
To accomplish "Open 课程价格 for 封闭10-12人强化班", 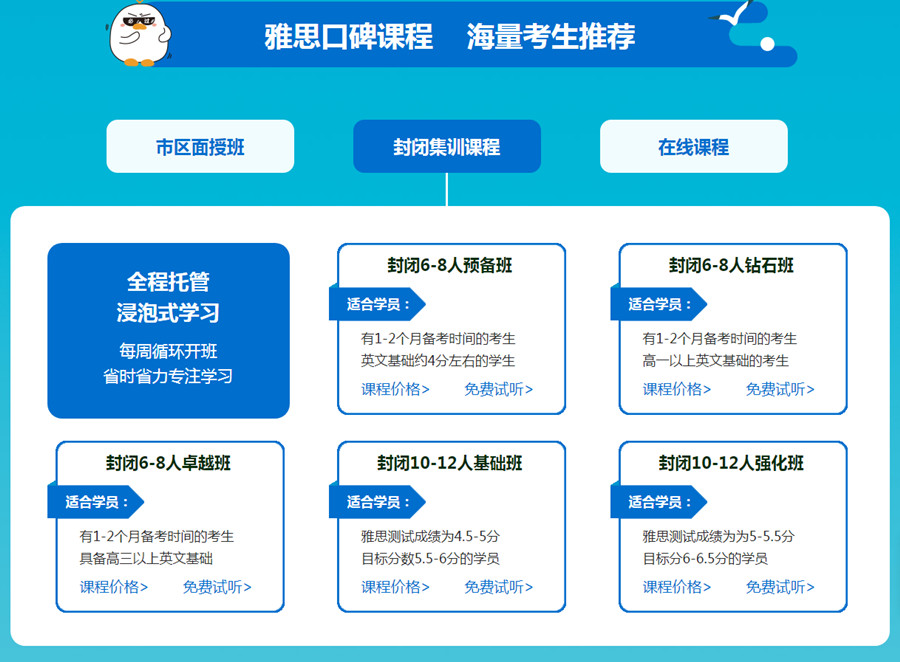I will click(677, 587).
